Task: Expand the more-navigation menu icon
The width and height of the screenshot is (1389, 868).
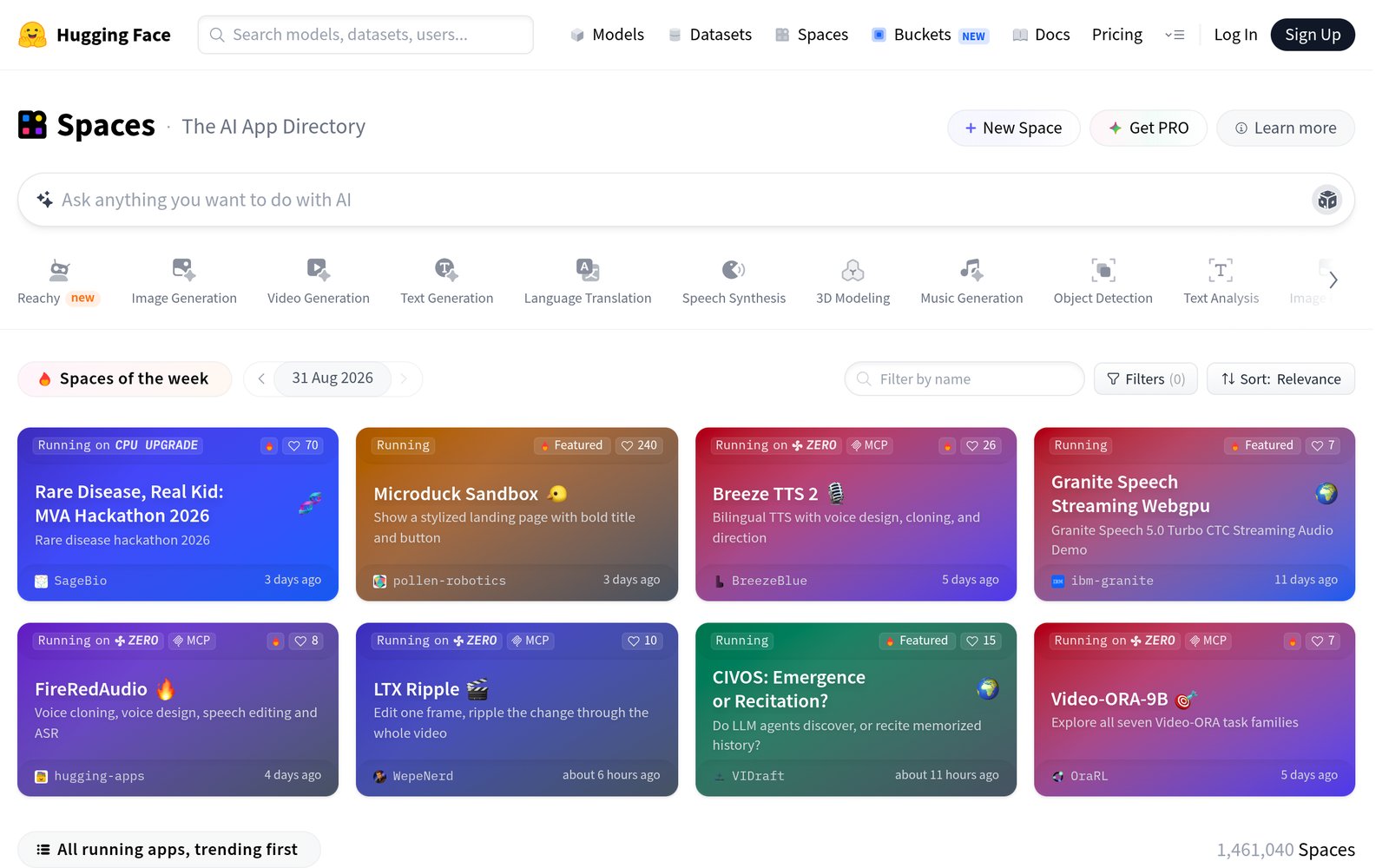Action: 1175,35
